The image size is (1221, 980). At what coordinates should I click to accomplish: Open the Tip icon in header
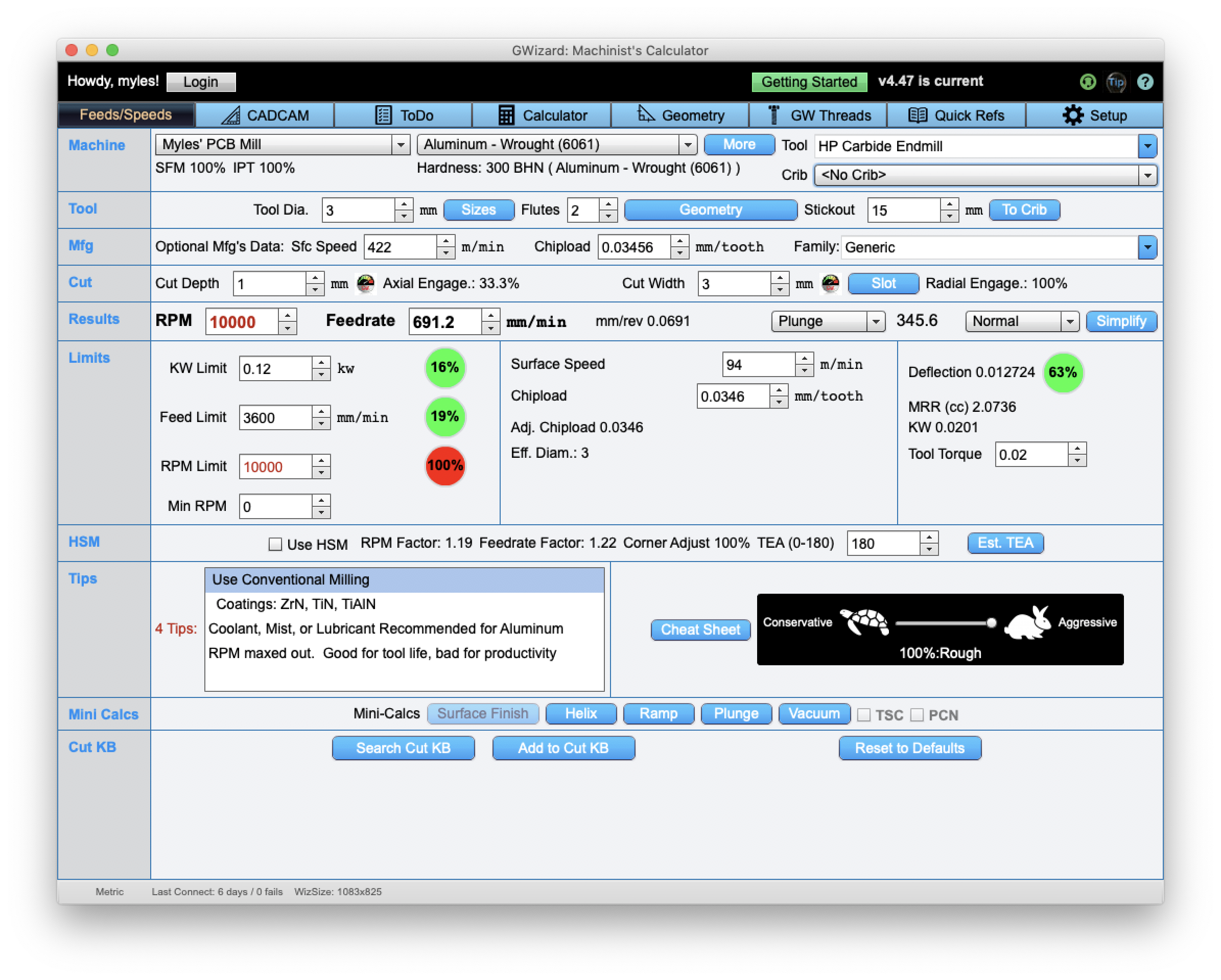coord(1116,82)
